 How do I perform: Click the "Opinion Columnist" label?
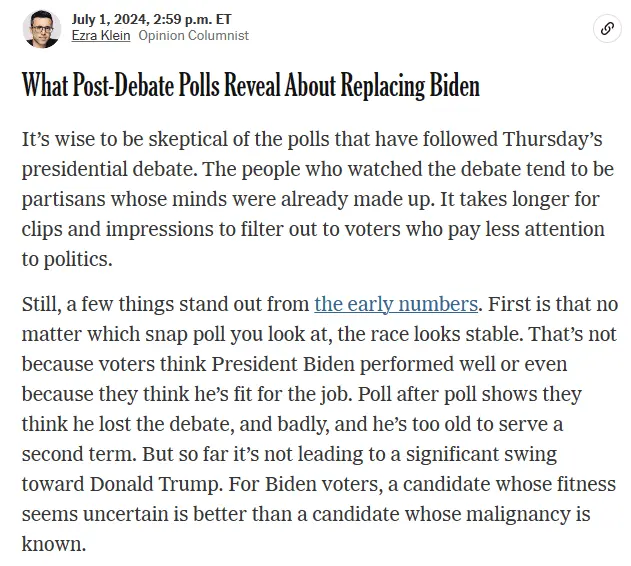pyautogui.click(x=193, y=36)
